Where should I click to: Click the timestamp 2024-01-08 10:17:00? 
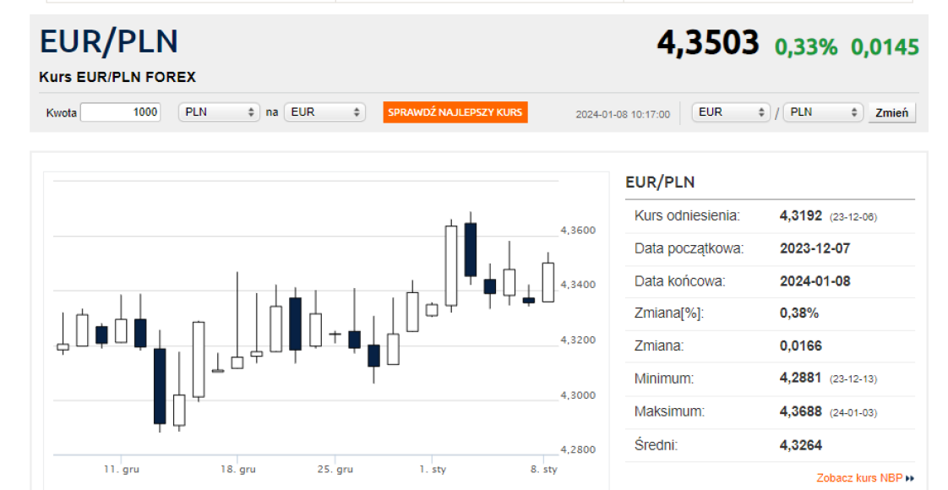[x=623, y=114]
